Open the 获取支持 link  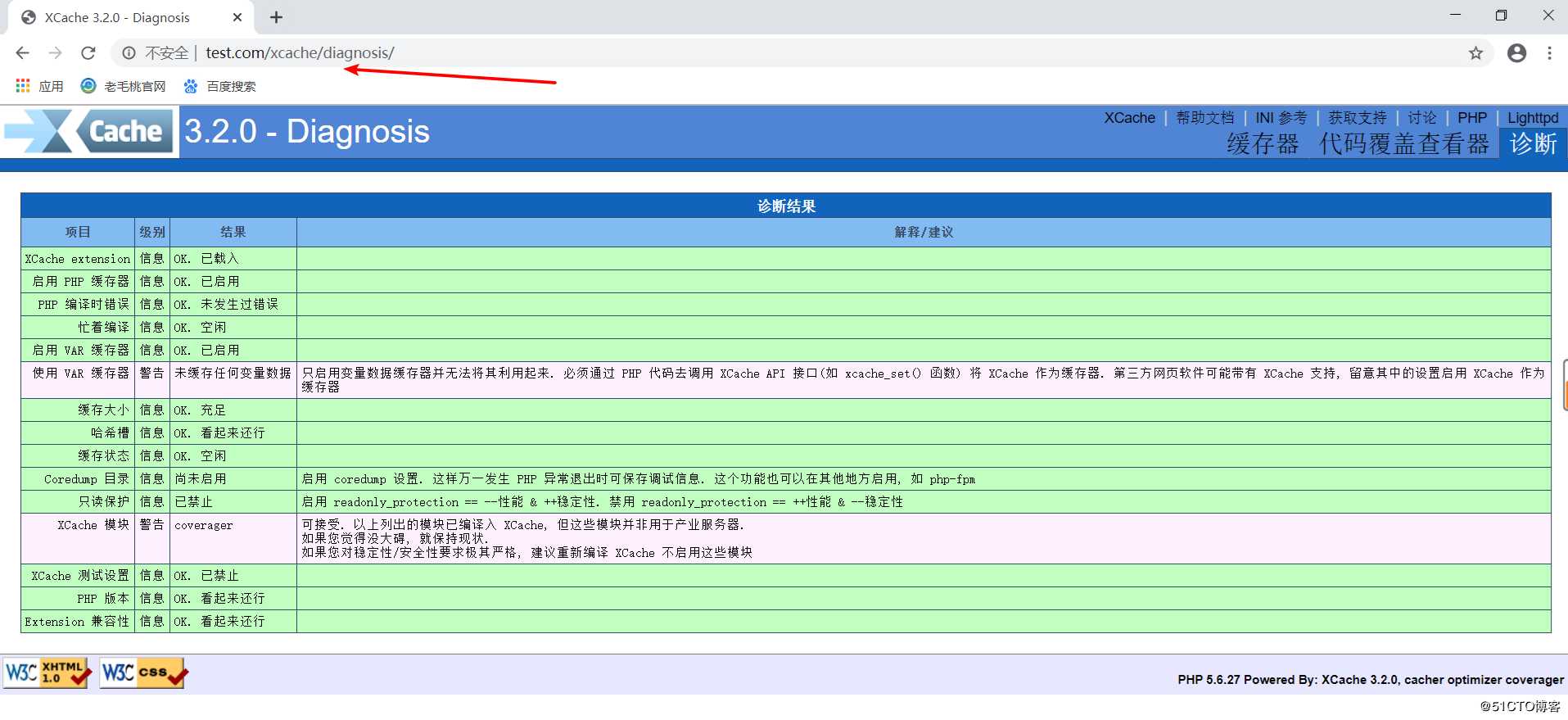1358,118
